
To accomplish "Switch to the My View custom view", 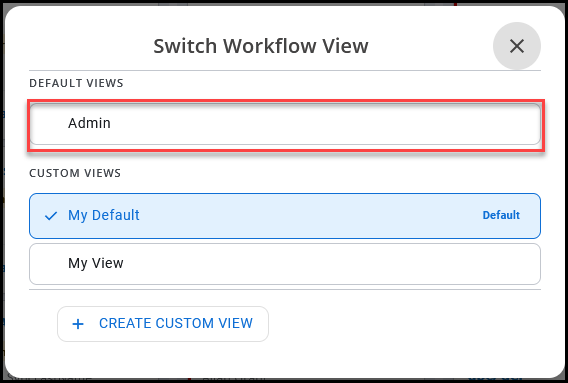I will (x=285, y=264).
